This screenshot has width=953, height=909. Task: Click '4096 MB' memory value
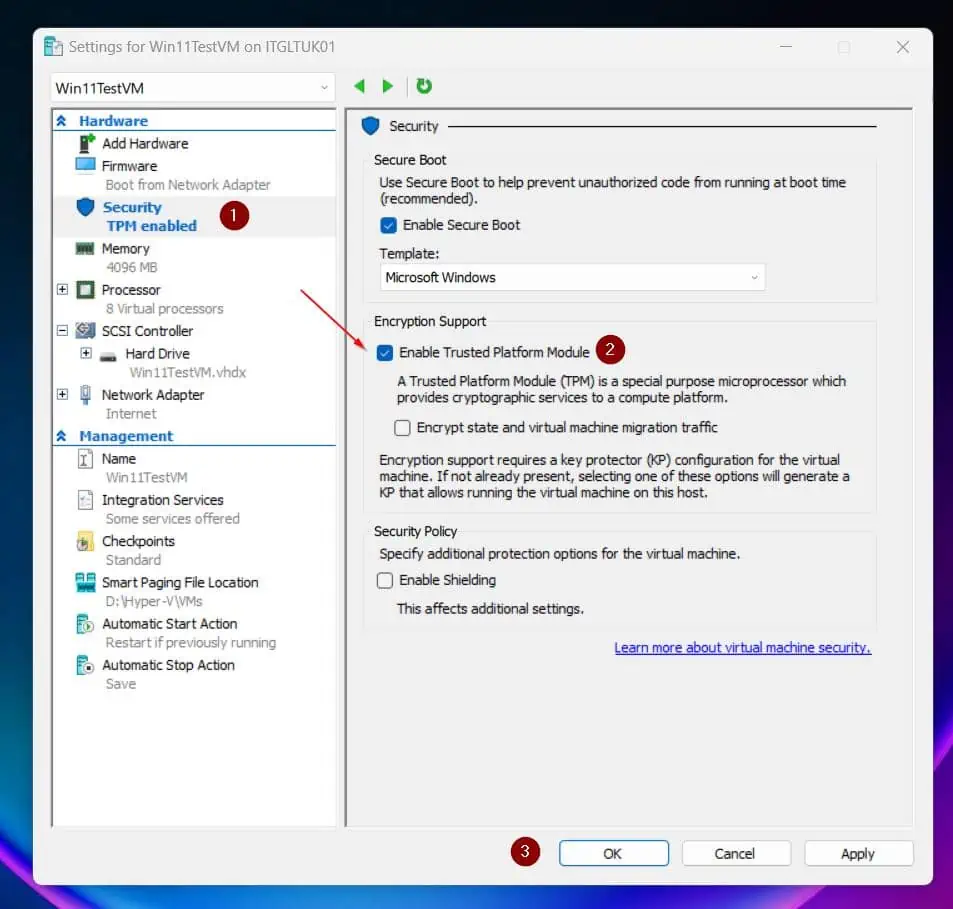[132, 267]
